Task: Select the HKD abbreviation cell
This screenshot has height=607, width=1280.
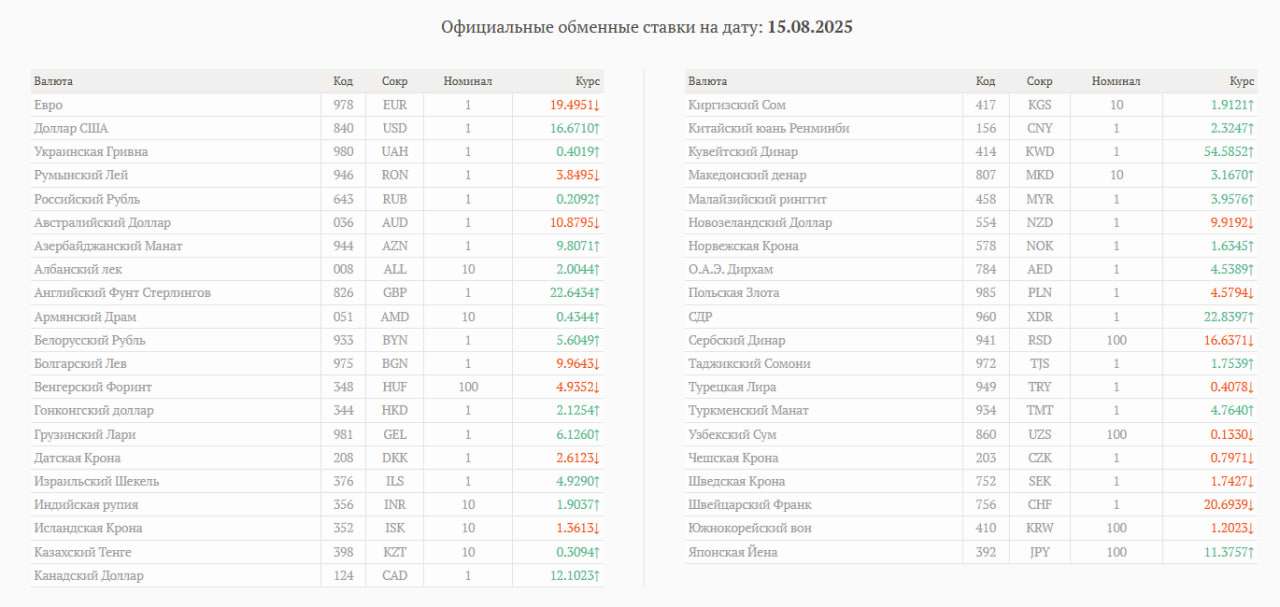Action: 394,411
